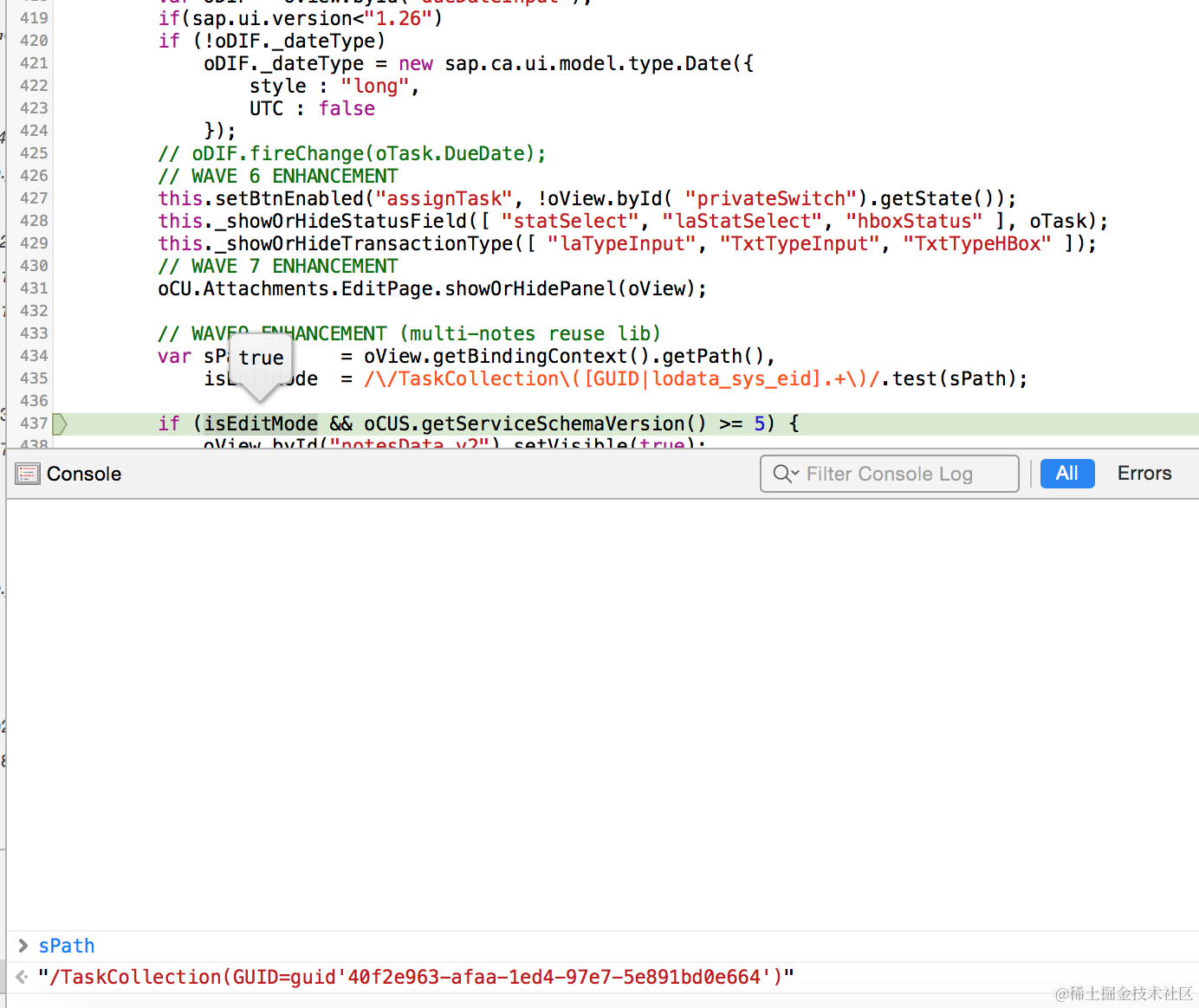Set breakpoint on line number 434
This screenshot has height=1008, width=1199.
coord(34,356)
